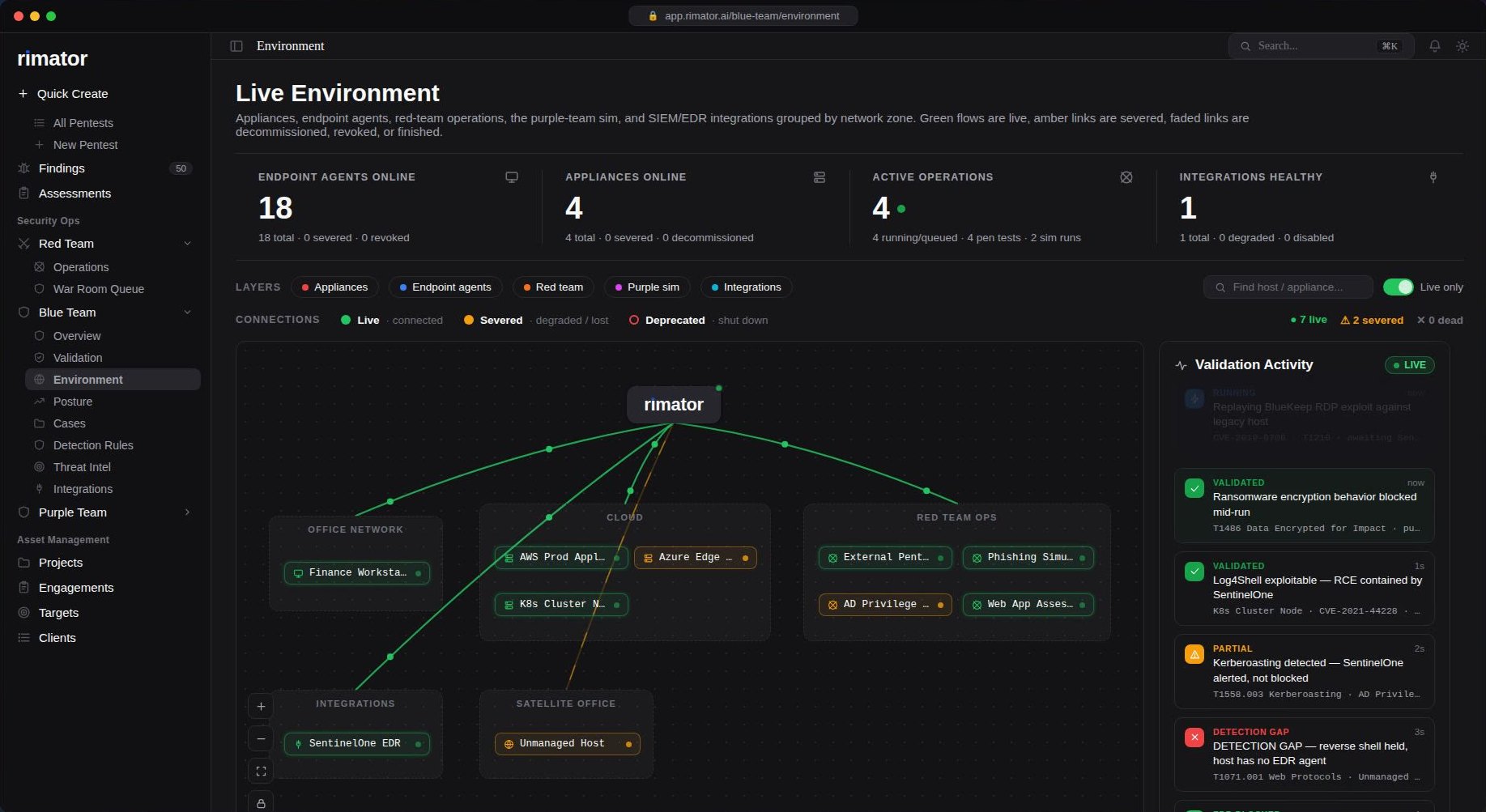Click the 7 live counter
The height and width of the screenshot is (812, 1486).
(1309, 320)
